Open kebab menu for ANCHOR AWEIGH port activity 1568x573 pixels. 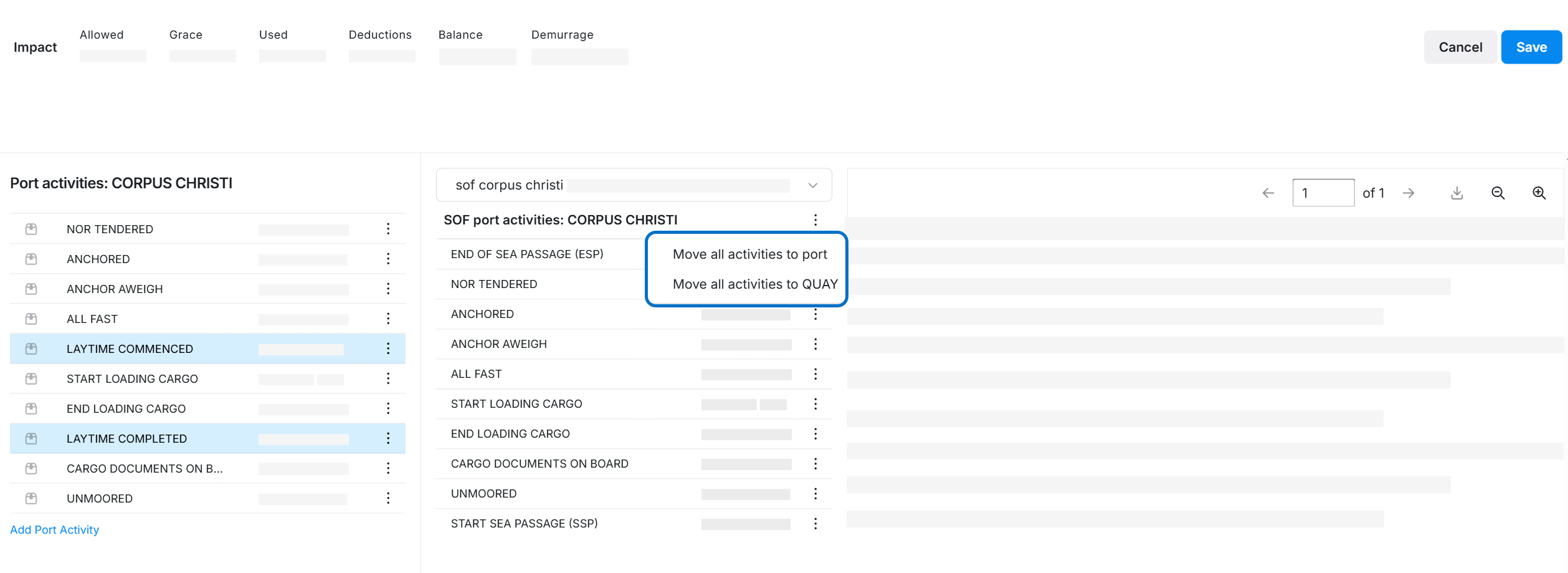click(x=388, y=289)
